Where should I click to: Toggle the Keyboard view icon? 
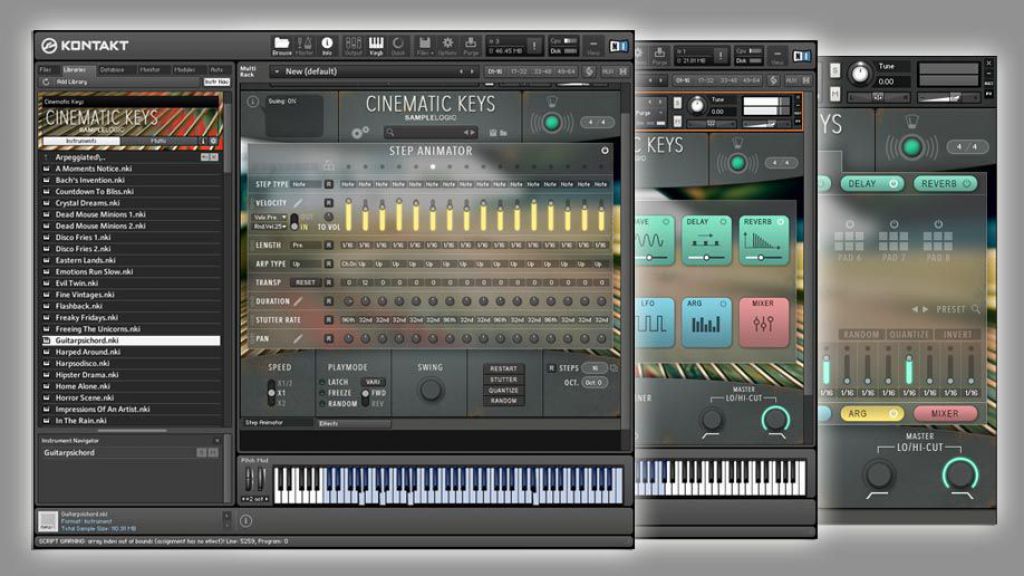(x=376, y=46)
